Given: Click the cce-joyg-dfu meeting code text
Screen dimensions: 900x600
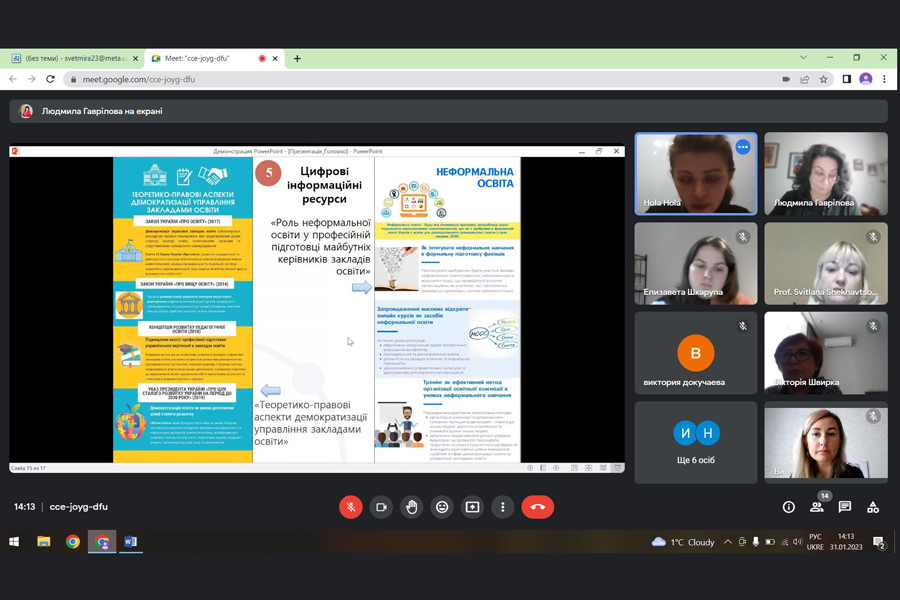Looking at the screenshot, I should (x=79, y=507).
